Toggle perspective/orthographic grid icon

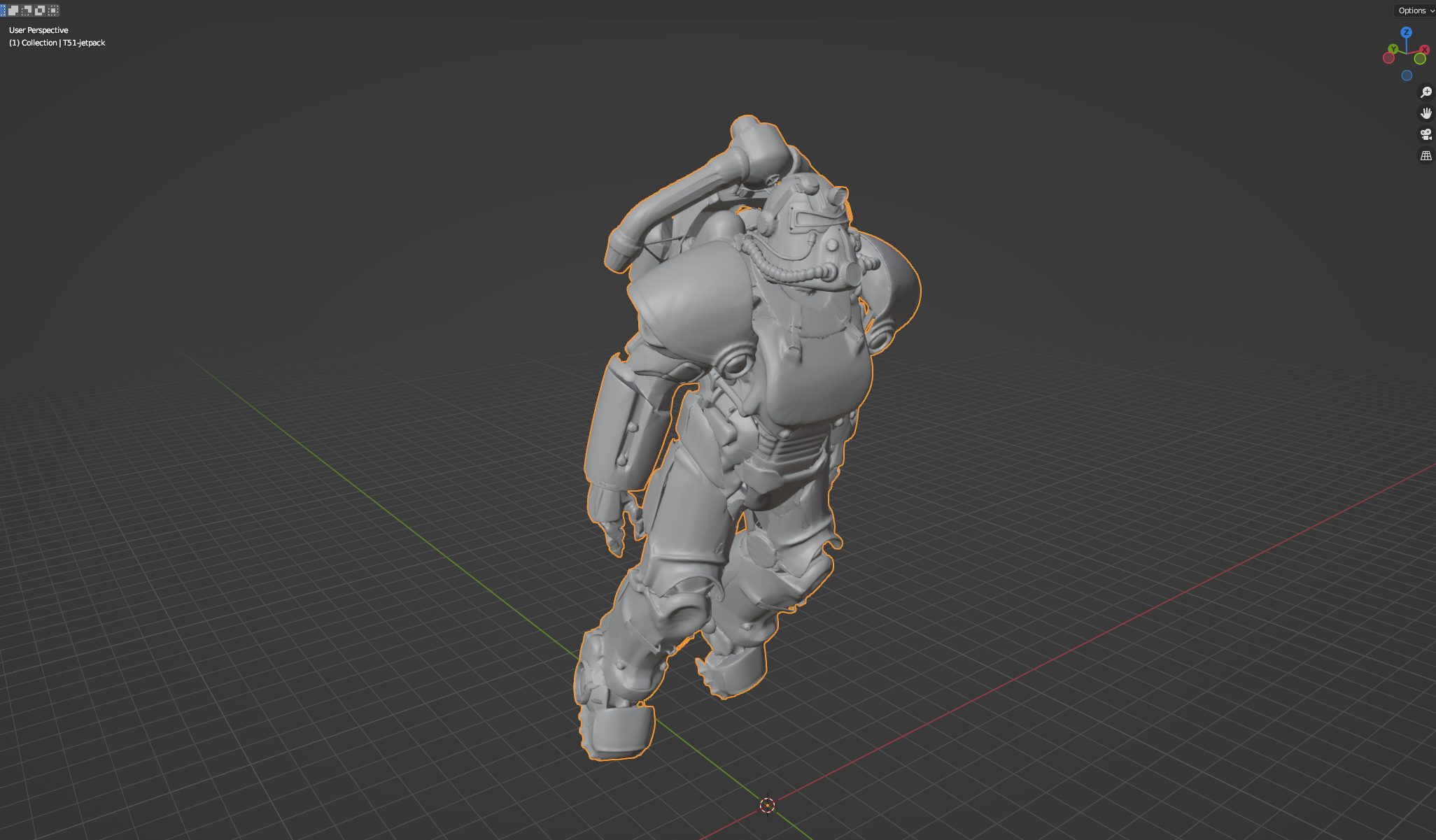click(x=1426, y=155)
